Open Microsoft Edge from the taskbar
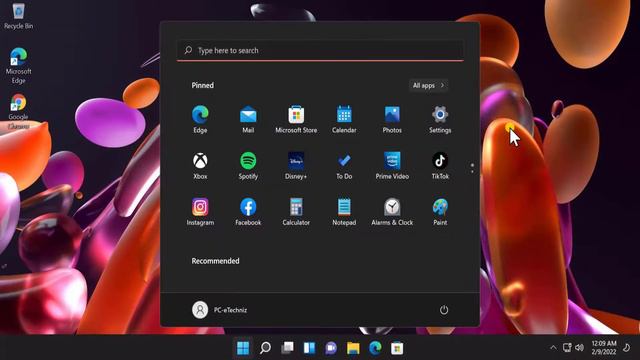Image resolution: width=640 pixels, height=360 pixels. 375,348
